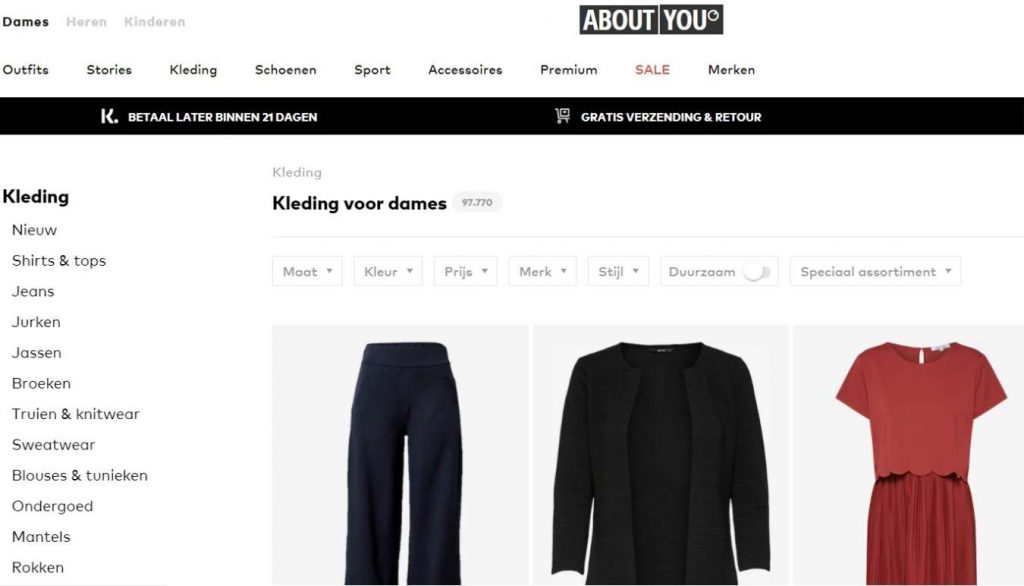Toggle the Duurzaam switch

758,272
